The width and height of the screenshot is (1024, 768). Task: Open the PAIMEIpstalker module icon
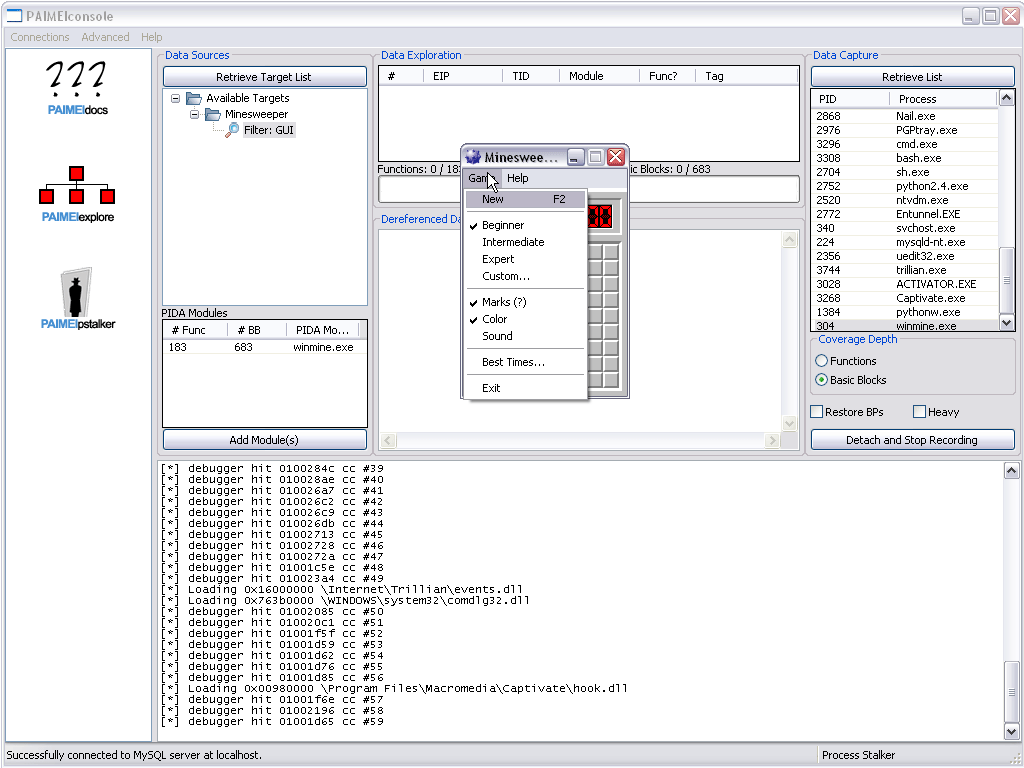(x=77, y=298)
